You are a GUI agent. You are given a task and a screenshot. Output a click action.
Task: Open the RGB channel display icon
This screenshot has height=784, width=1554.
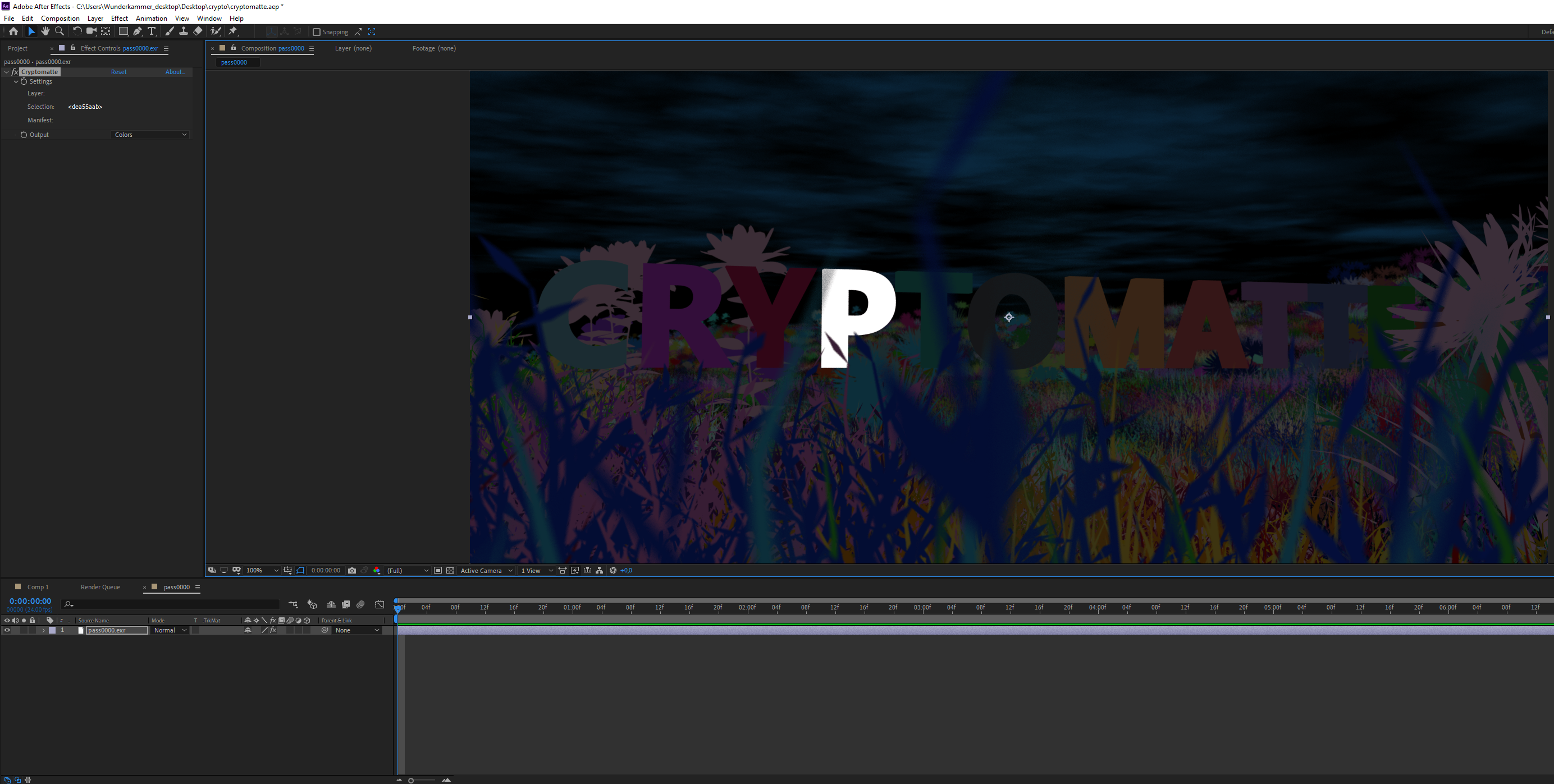click(377, 571)
